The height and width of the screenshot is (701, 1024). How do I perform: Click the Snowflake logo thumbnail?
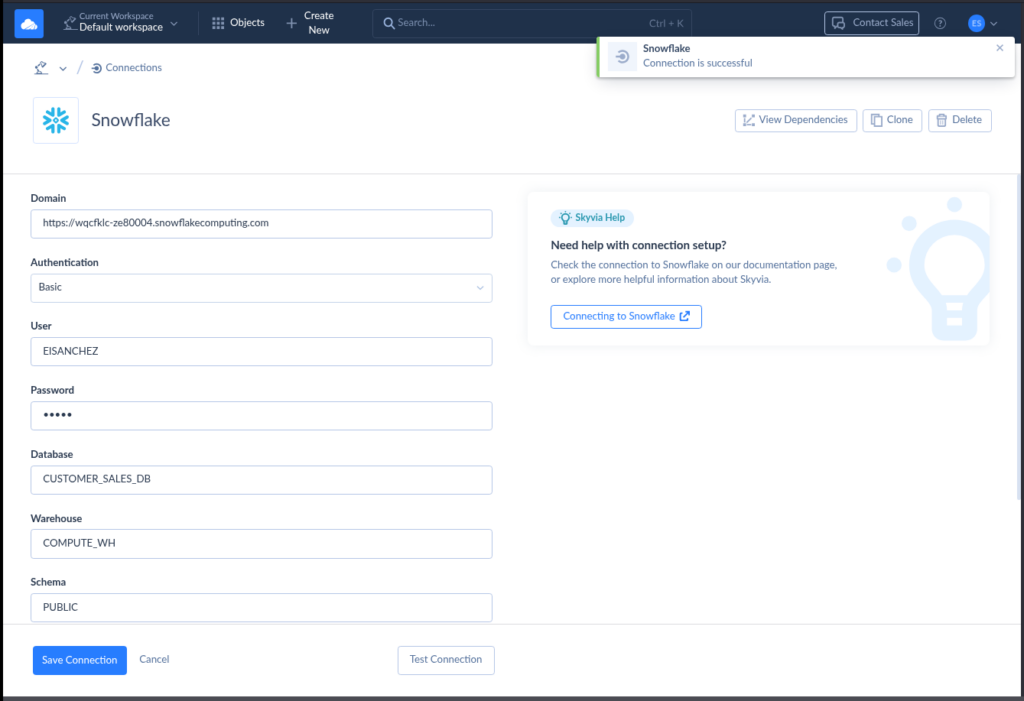pyautogui.click(x=56, y=120)
